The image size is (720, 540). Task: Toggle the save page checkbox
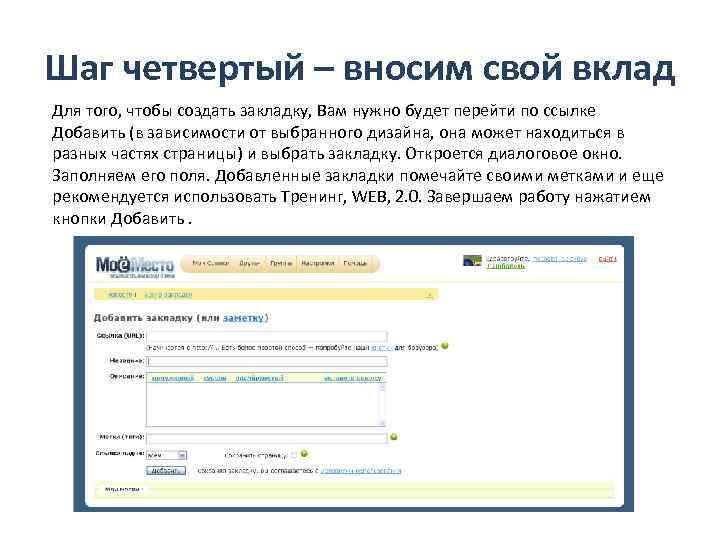(x=294, y=455)
